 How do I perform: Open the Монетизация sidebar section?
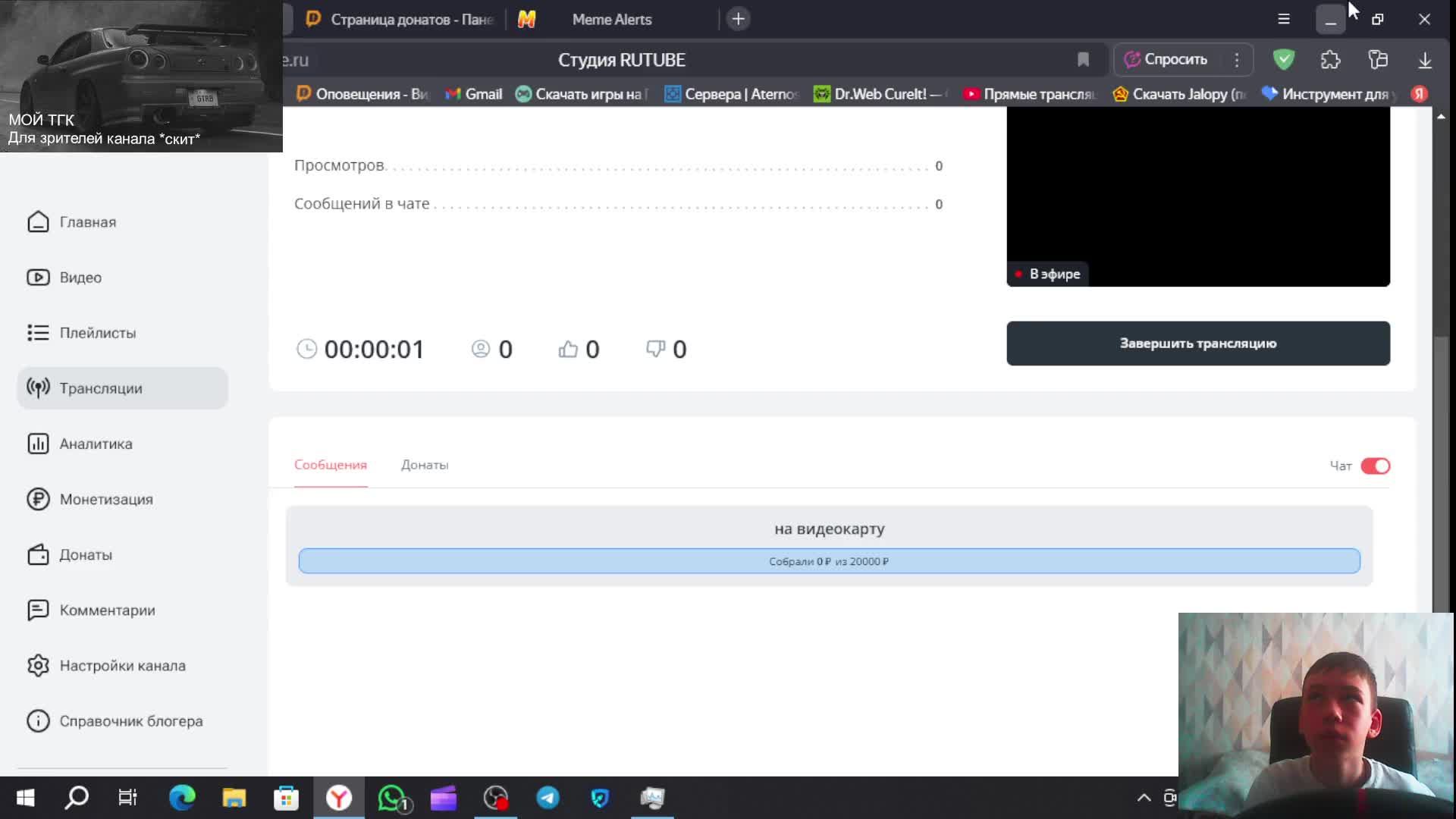pyautogui.click(x=105, y=499)
